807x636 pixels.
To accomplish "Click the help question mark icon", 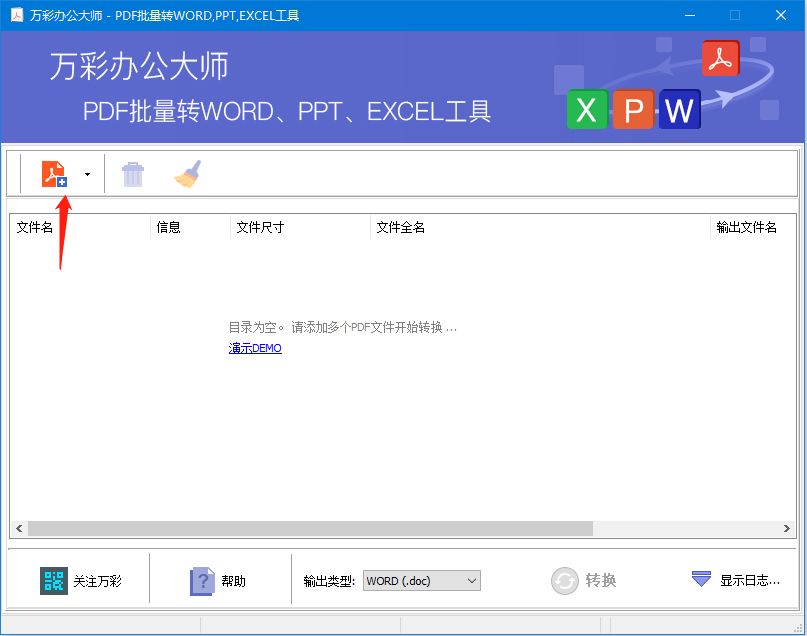I will (202, 581).
